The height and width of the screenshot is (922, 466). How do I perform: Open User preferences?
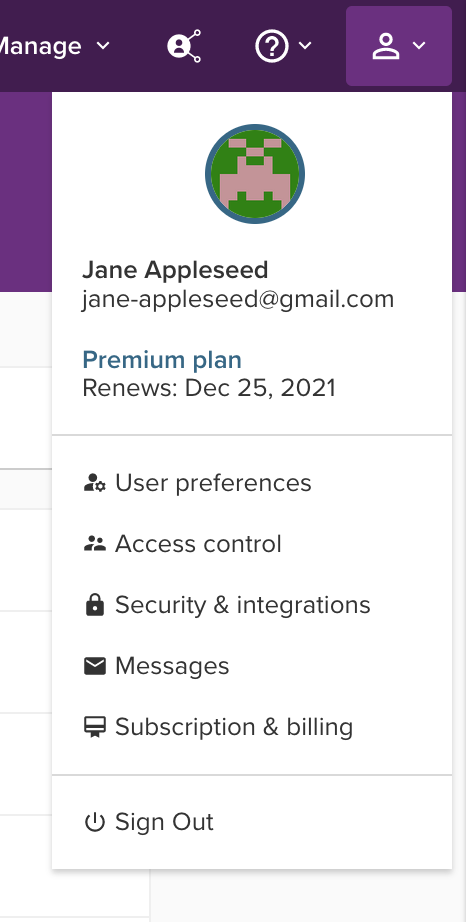click(213, 483)
